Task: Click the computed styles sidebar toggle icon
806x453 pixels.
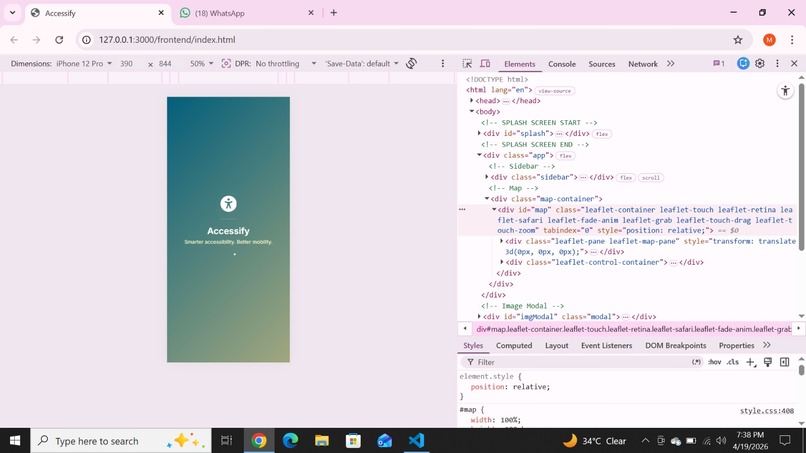Action: (784, 362)
